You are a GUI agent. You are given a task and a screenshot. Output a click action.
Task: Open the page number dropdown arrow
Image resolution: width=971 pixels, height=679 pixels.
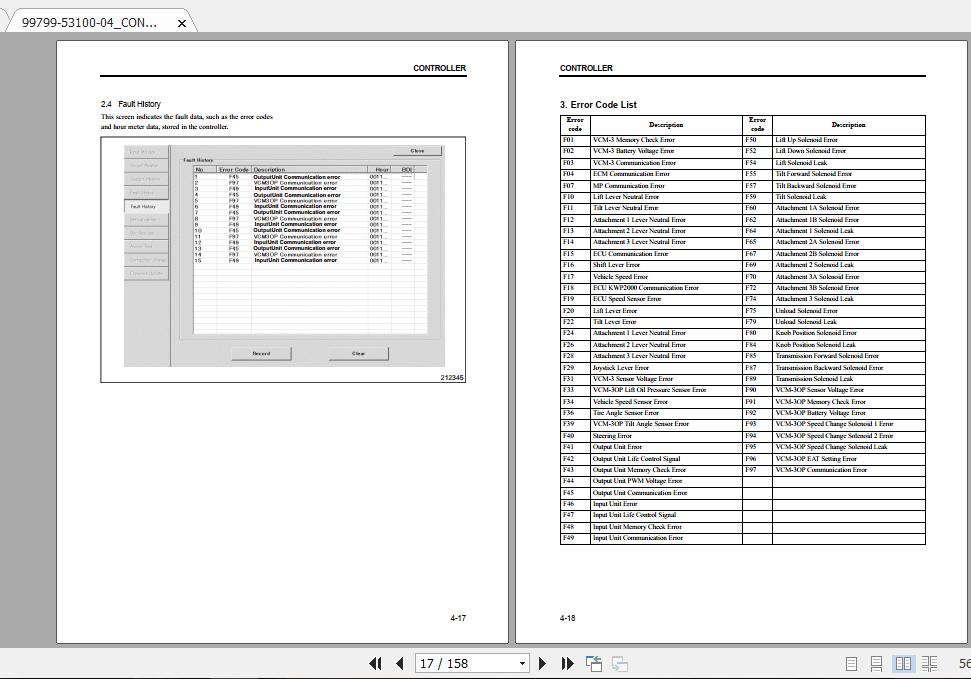pos(522,664)
